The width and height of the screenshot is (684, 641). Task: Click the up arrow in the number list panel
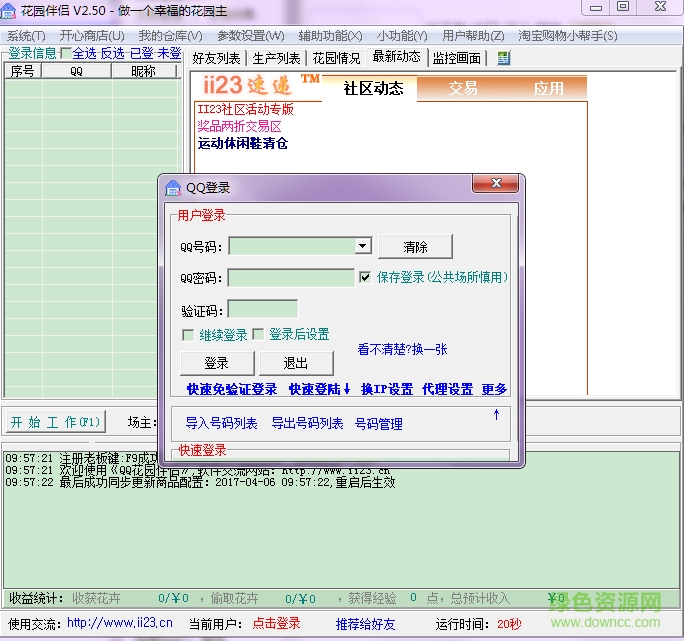pyautogui.click(x=496, y=414)
